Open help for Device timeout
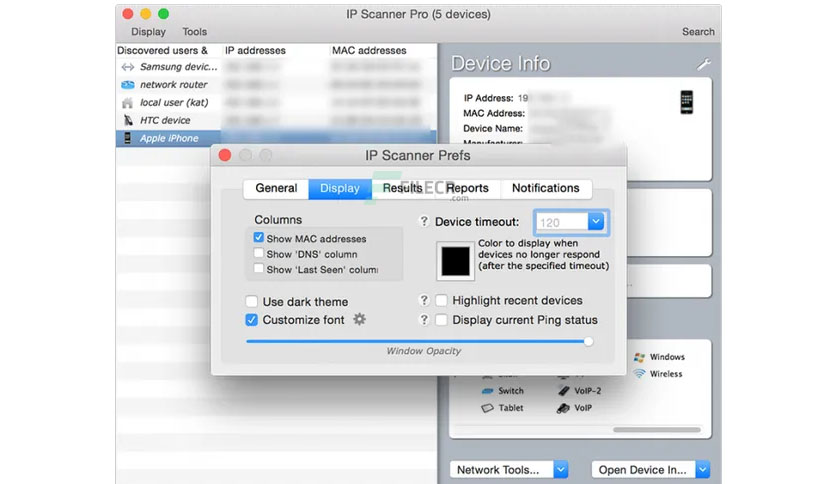The height and width of the screenshot is (484, 836). (x=424, y=221)
